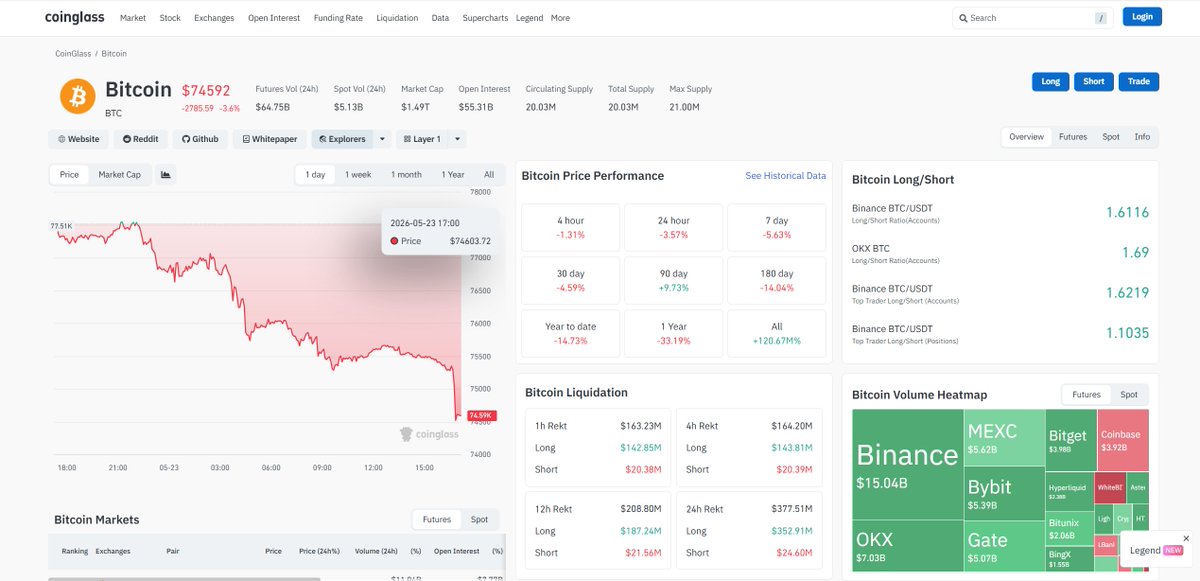Screen dimensions: 1200x581
Task: Expand the Layer 1 dropdown arrow
Action: pyautogui.click(x=457, y=139)
